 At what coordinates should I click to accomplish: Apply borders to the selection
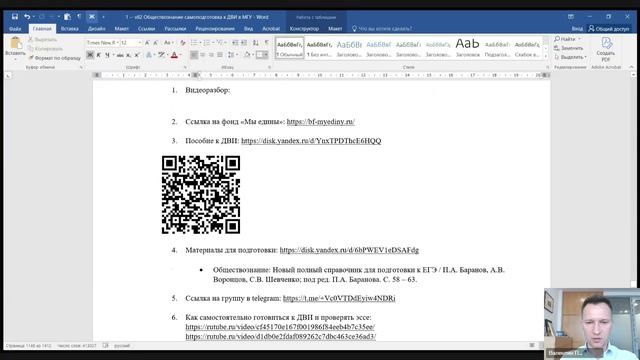tap(260, 55)
